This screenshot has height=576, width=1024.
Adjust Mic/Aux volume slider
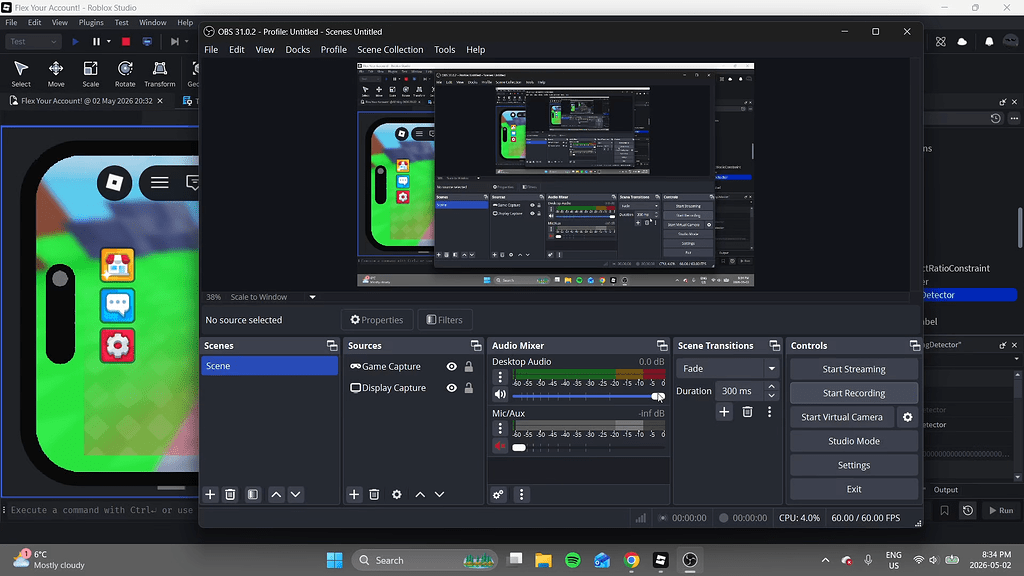588,447
